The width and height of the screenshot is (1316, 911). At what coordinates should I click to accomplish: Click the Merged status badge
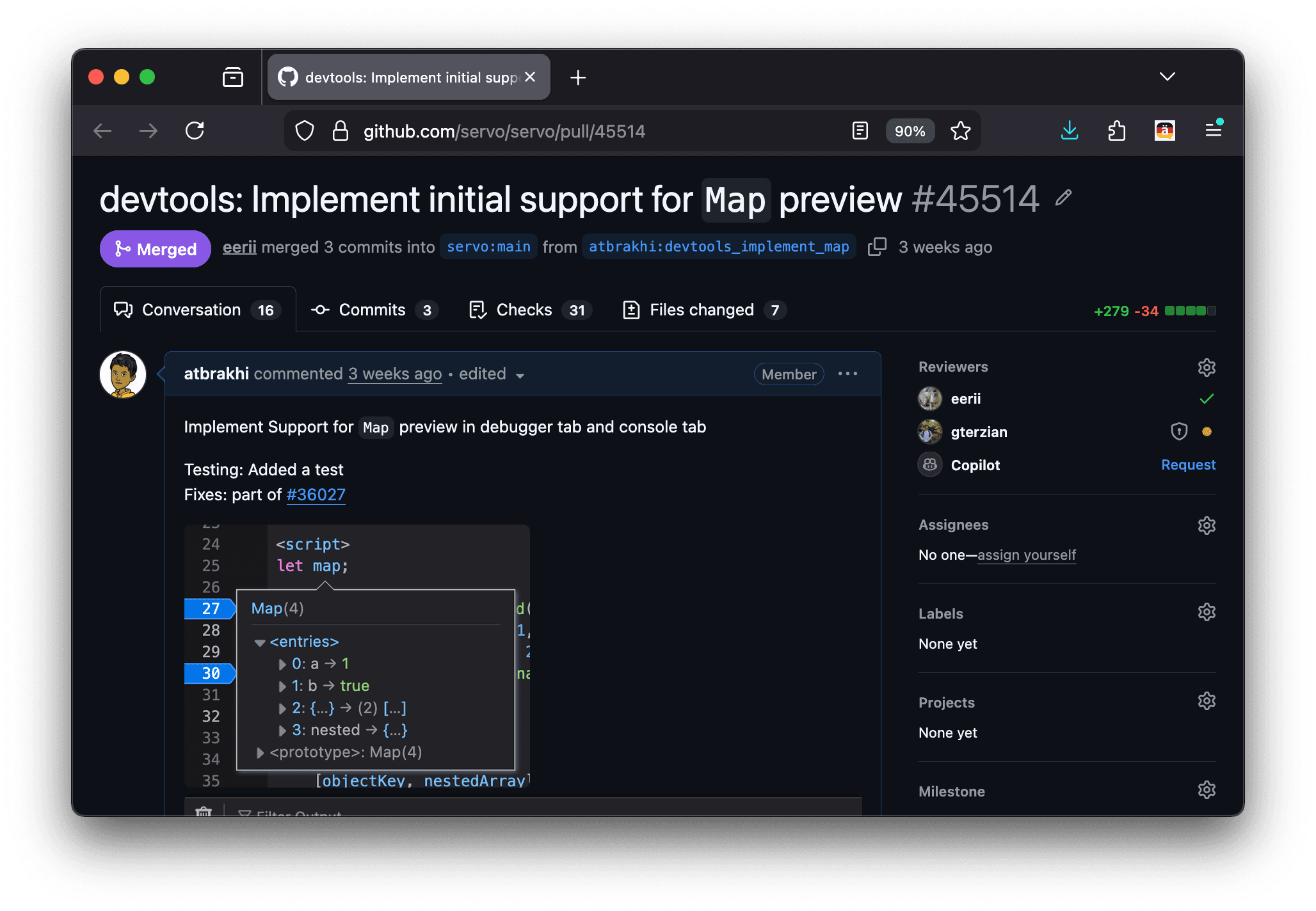pyautogui.click(x=156, y=249)
